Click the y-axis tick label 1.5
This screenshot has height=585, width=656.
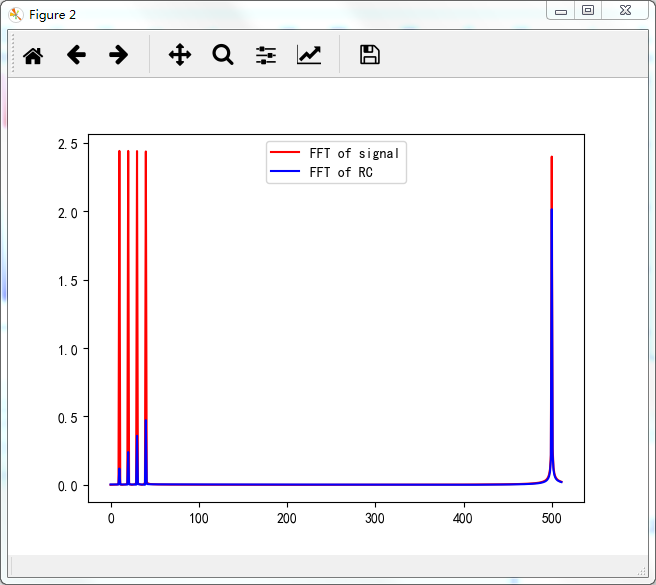click(x=68, y=281)
